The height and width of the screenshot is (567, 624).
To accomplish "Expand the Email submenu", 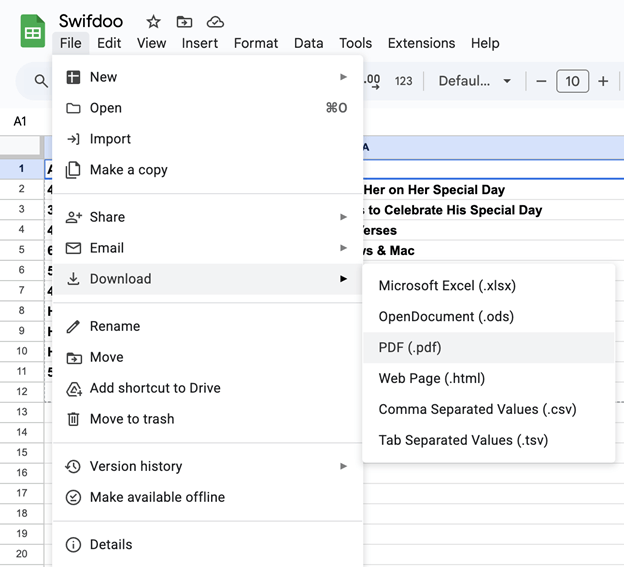I will tap(207, 248).
